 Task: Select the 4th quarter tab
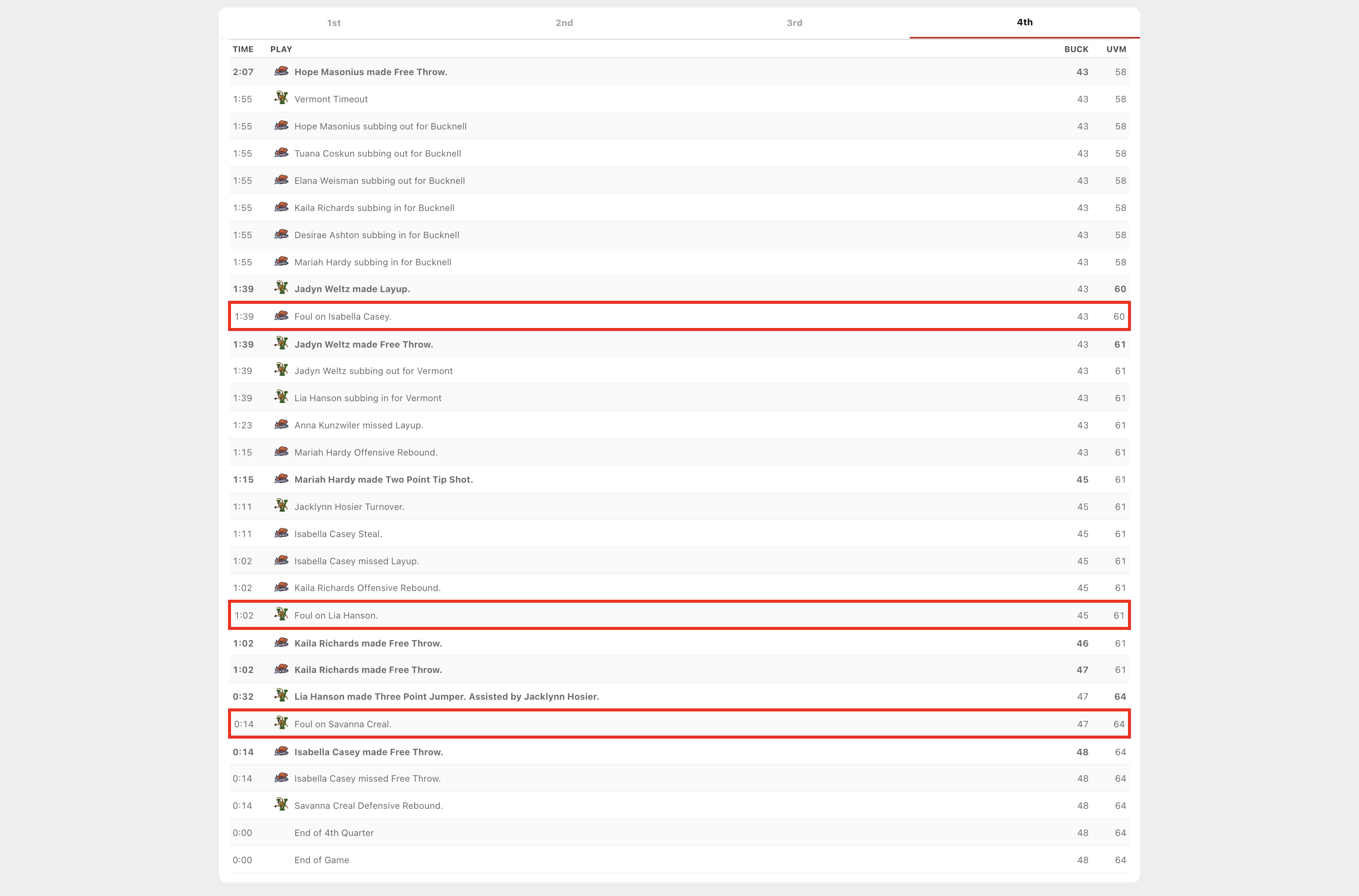pos(1024,22)
